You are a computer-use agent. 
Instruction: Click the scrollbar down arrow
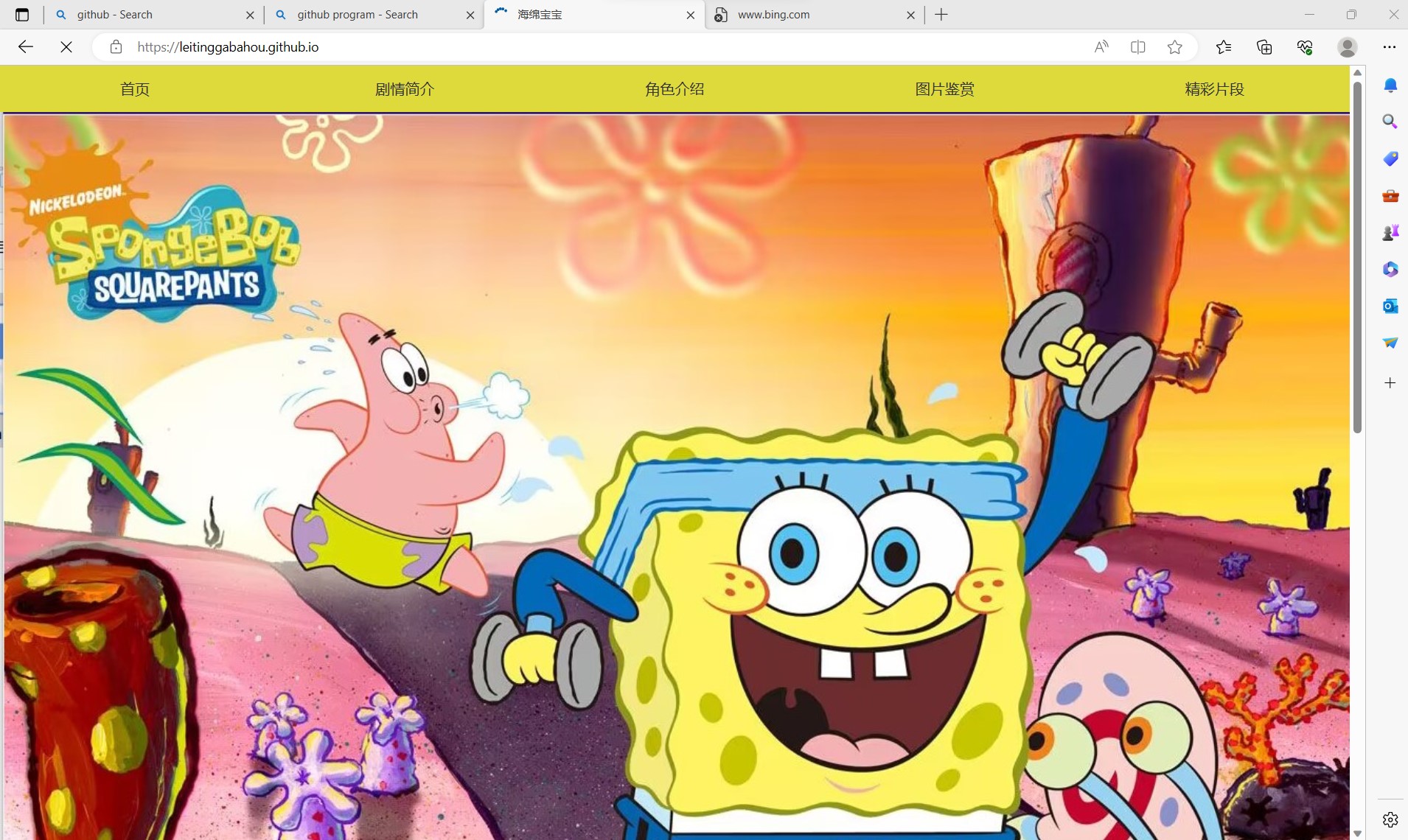[x=1357, y=833]
